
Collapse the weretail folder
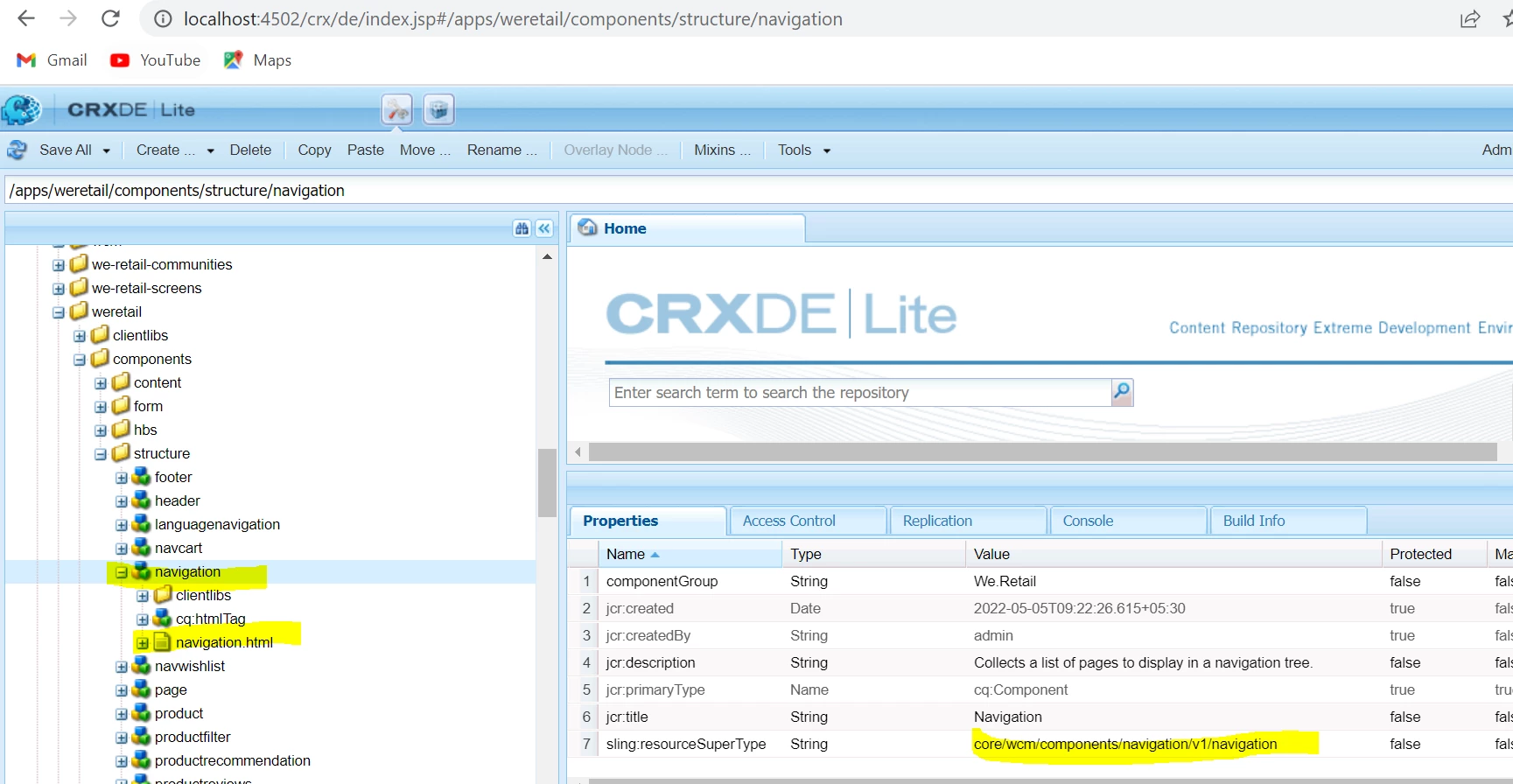pyautogui.click(x=59, y=312)
